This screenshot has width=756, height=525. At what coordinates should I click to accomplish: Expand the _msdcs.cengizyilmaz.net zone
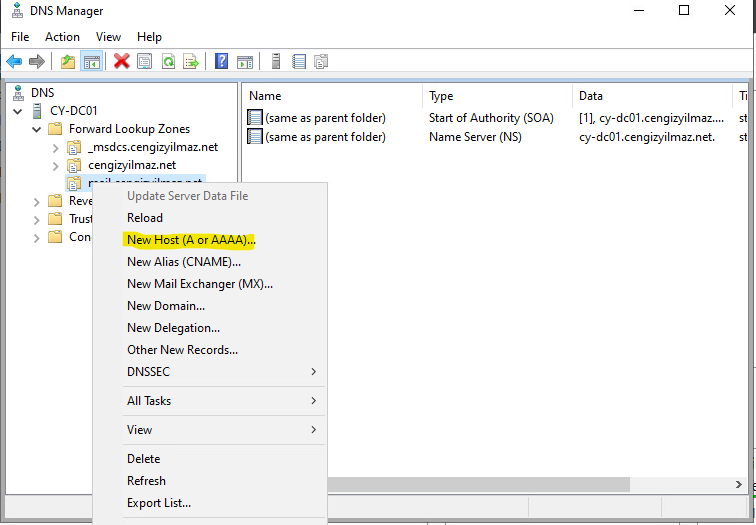[56, 147]
